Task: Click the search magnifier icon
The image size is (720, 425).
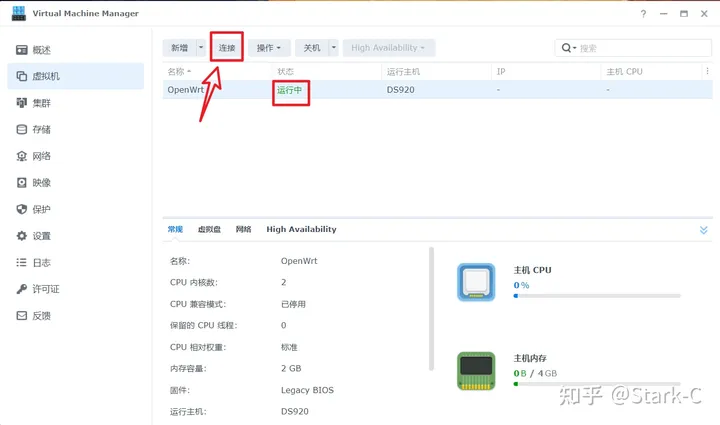Action: coord(566,48)
